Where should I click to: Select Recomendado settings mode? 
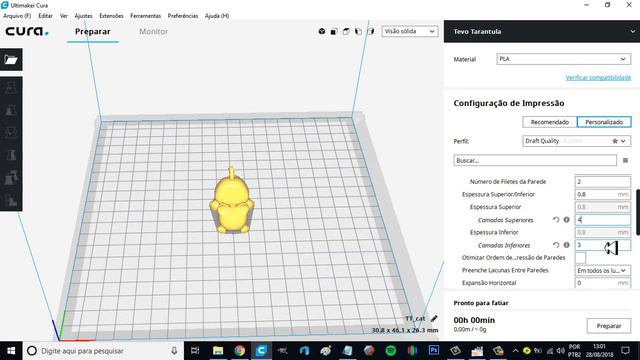click(549, 122)
